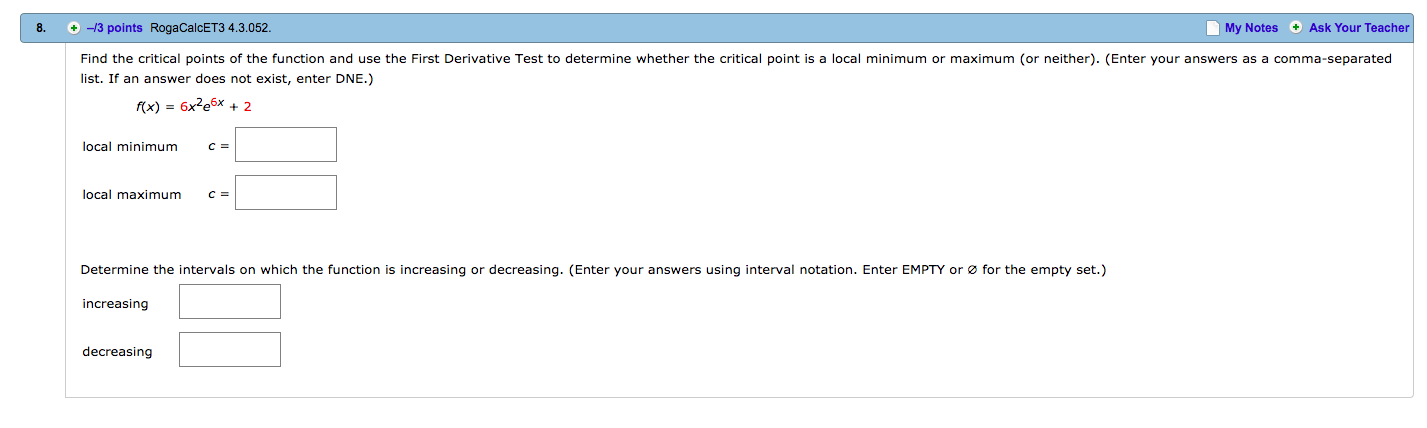Select the increasing interval answer box
The height and width of the screenshot is (428, 1427).
(230, 302)
